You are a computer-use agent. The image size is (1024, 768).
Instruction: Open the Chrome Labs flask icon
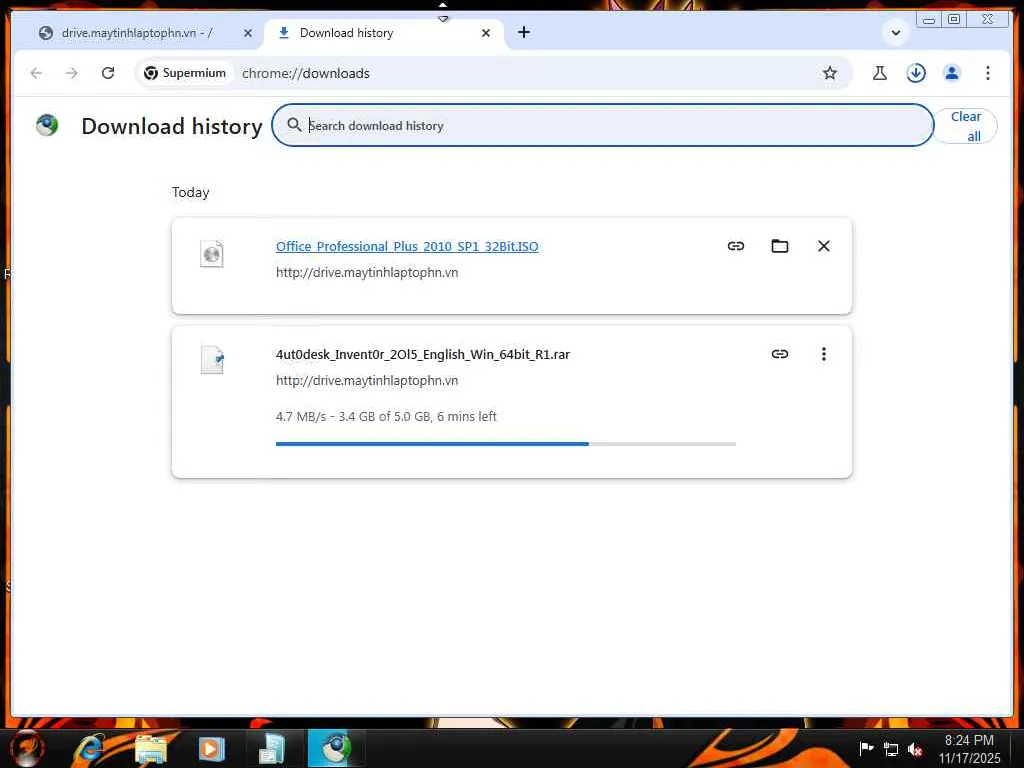click(880, 73)
